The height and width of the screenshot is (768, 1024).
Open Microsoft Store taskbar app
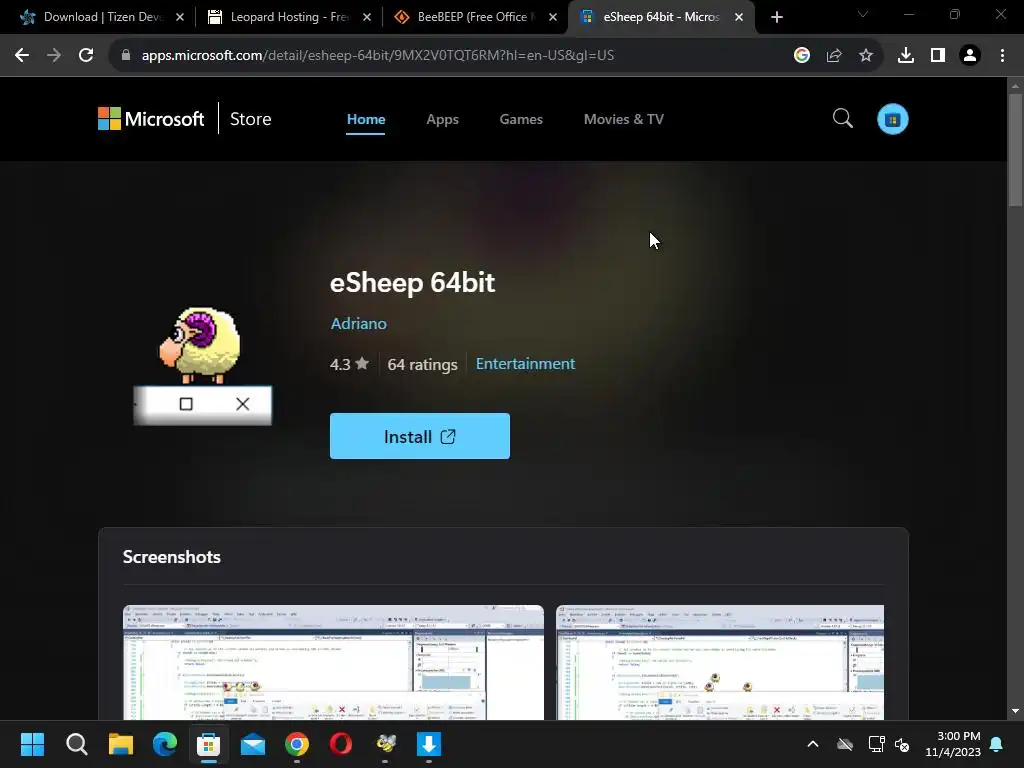[209, 744]
